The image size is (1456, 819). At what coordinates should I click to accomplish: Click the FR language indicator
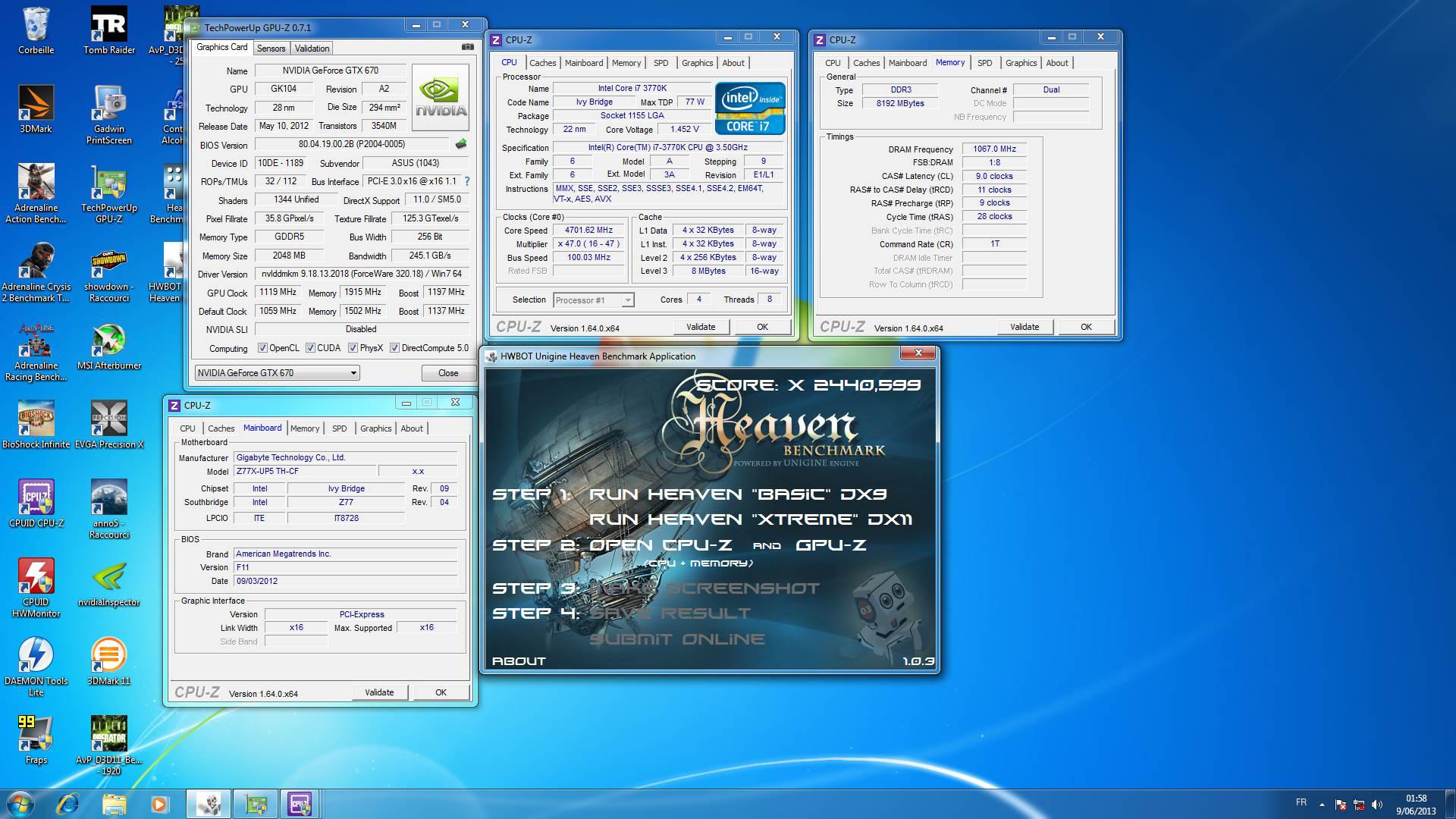(1301, 802)
